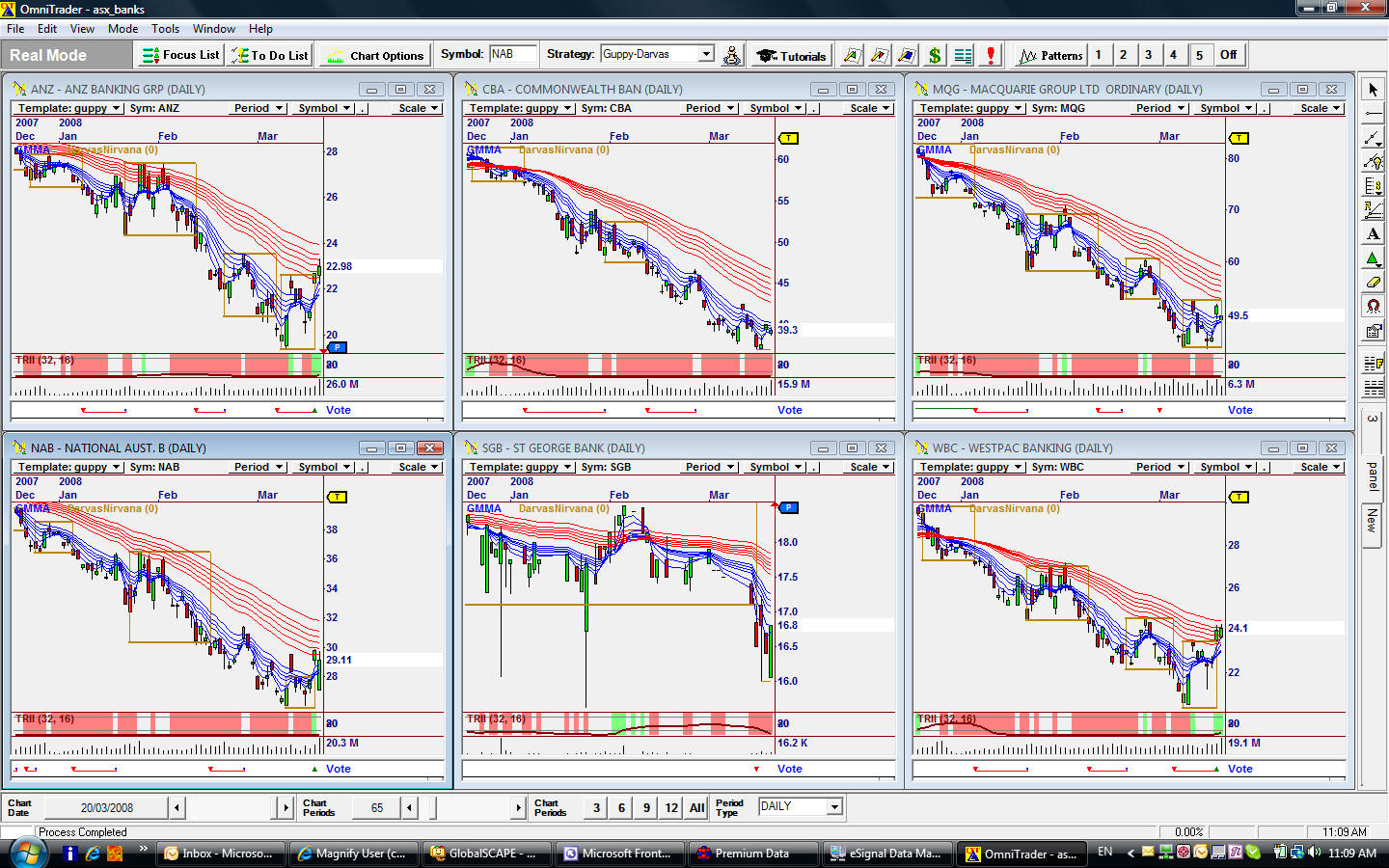Select the eraser tool
Viewport: 1389px width, 868px height.
coord(1373,283)
